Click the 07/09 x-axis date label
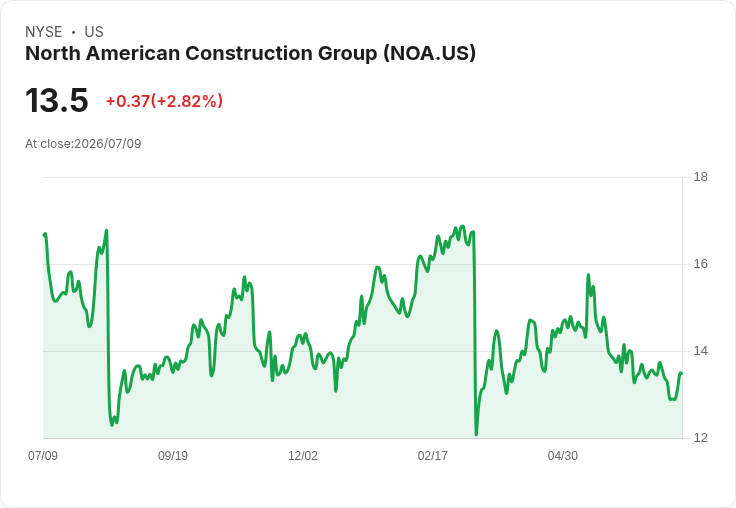This screenshot has height=508, width=736. click(x=43, y=455)
